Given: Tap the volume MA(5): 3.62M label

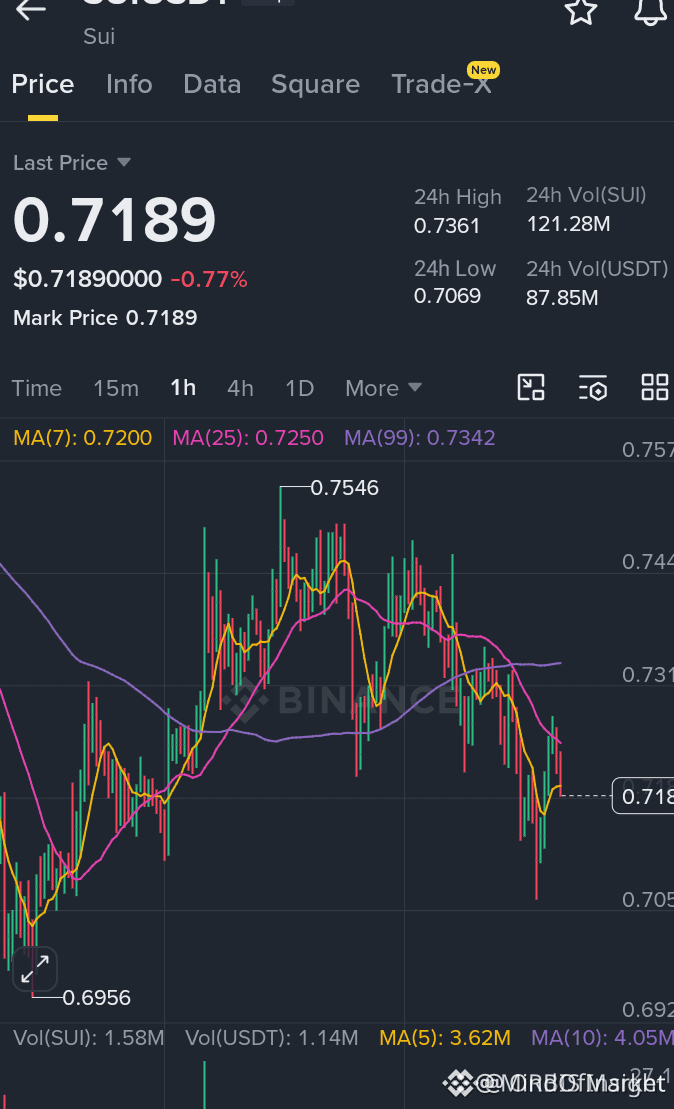Looking at the screenshot, I should tap(445, 1038).
